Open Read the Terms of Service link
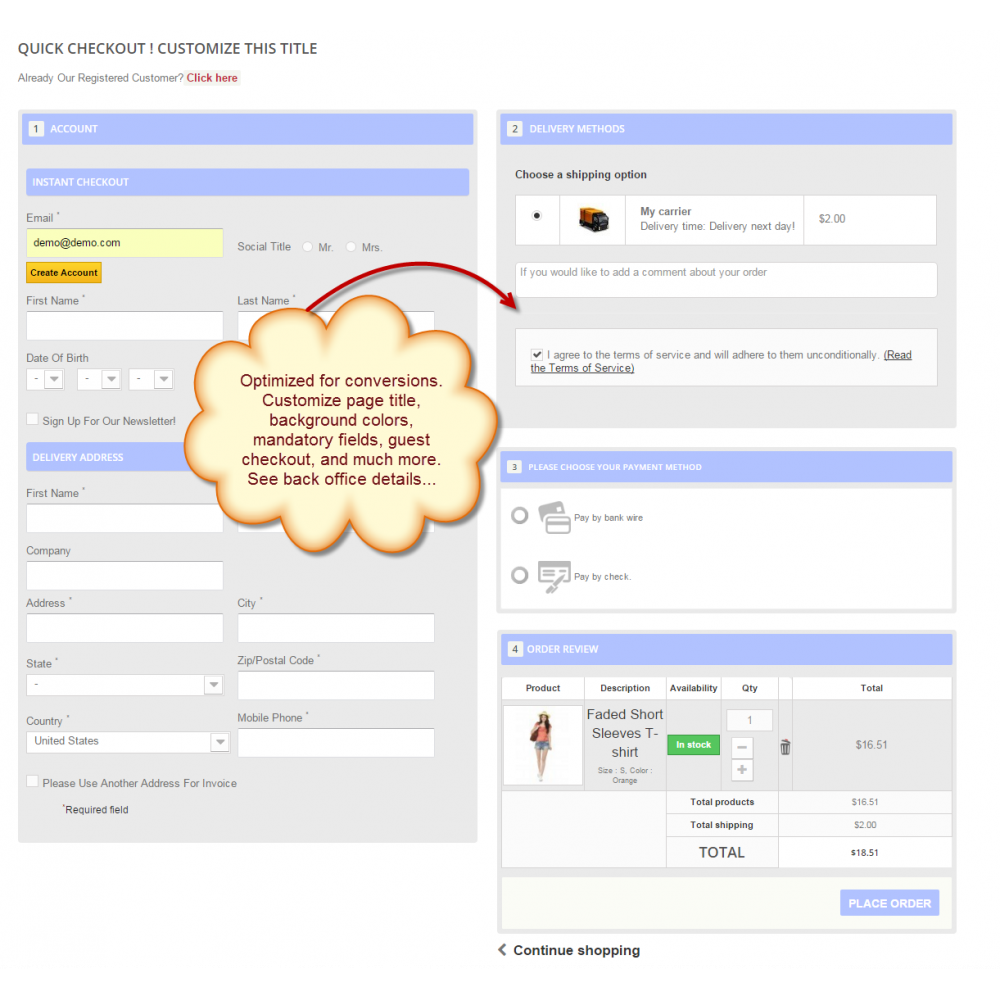This screenshot has width=1000, height=1000. [x=898, y=354]
